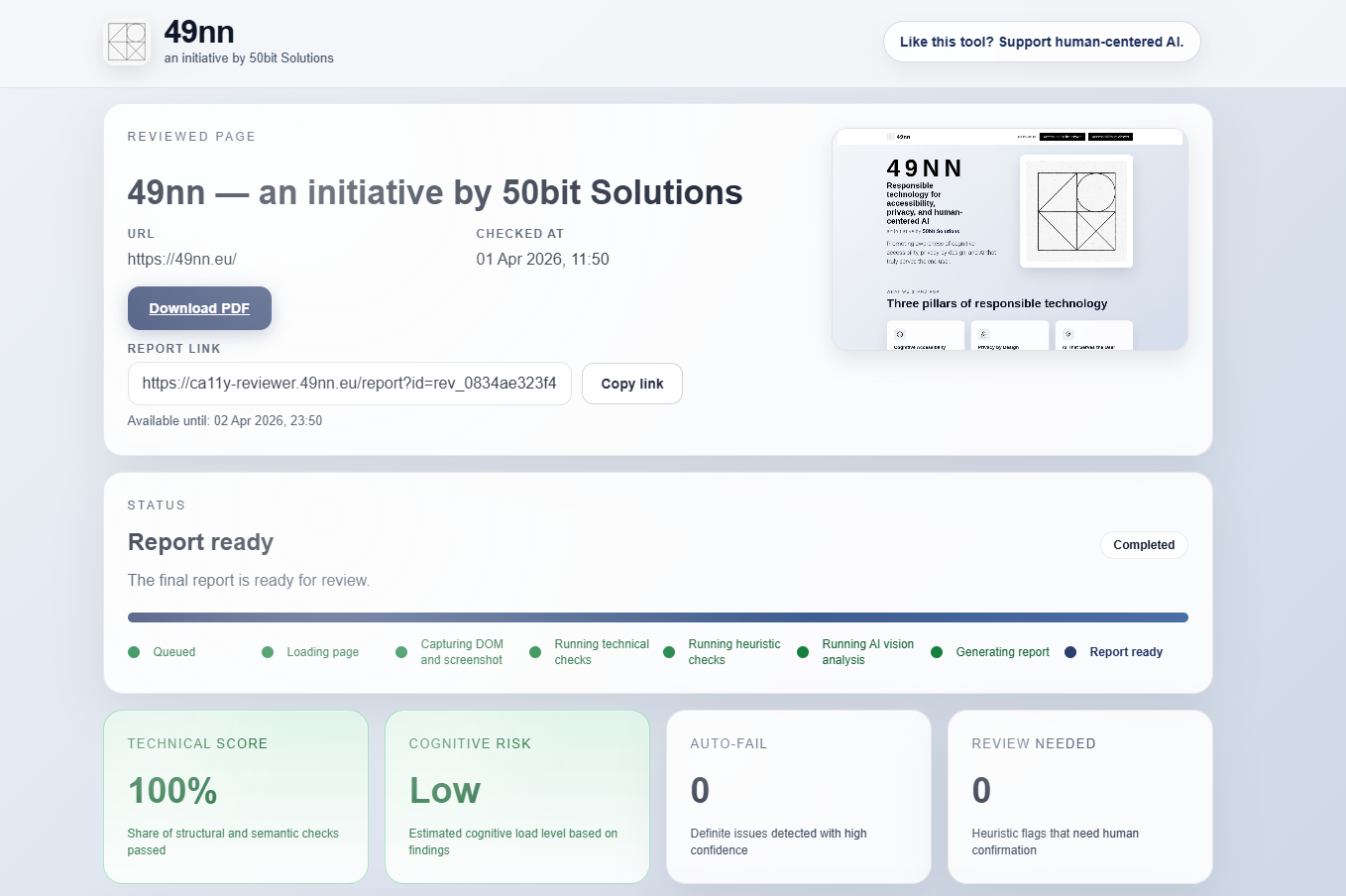
Task: Click Support human-centered AI button
Action: (1041, 42)
